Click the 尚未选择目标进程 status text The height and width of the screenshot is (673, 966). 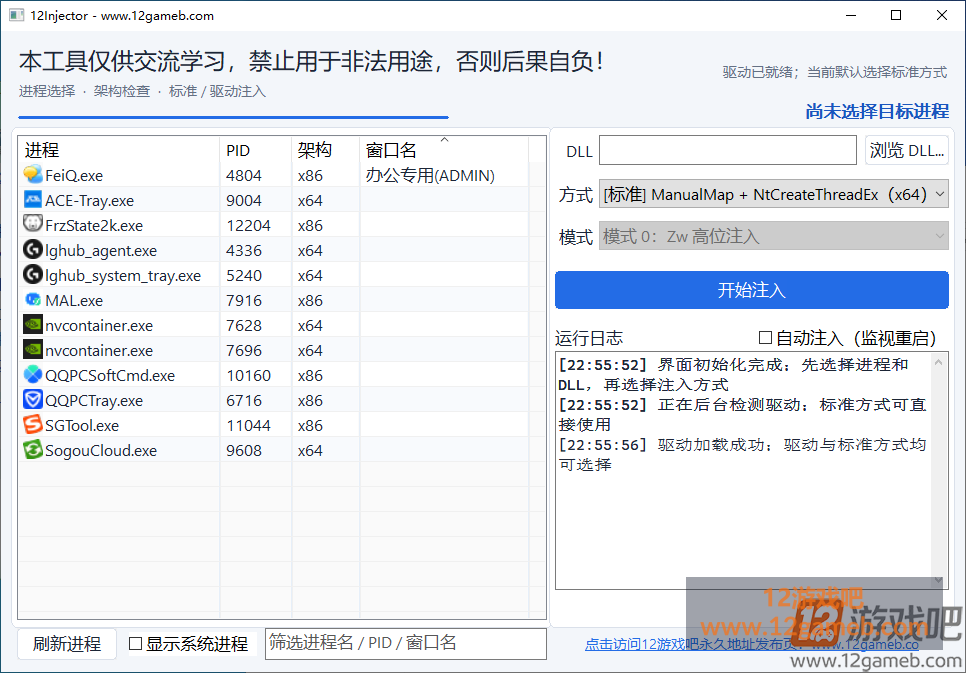[x=877, y=112]
